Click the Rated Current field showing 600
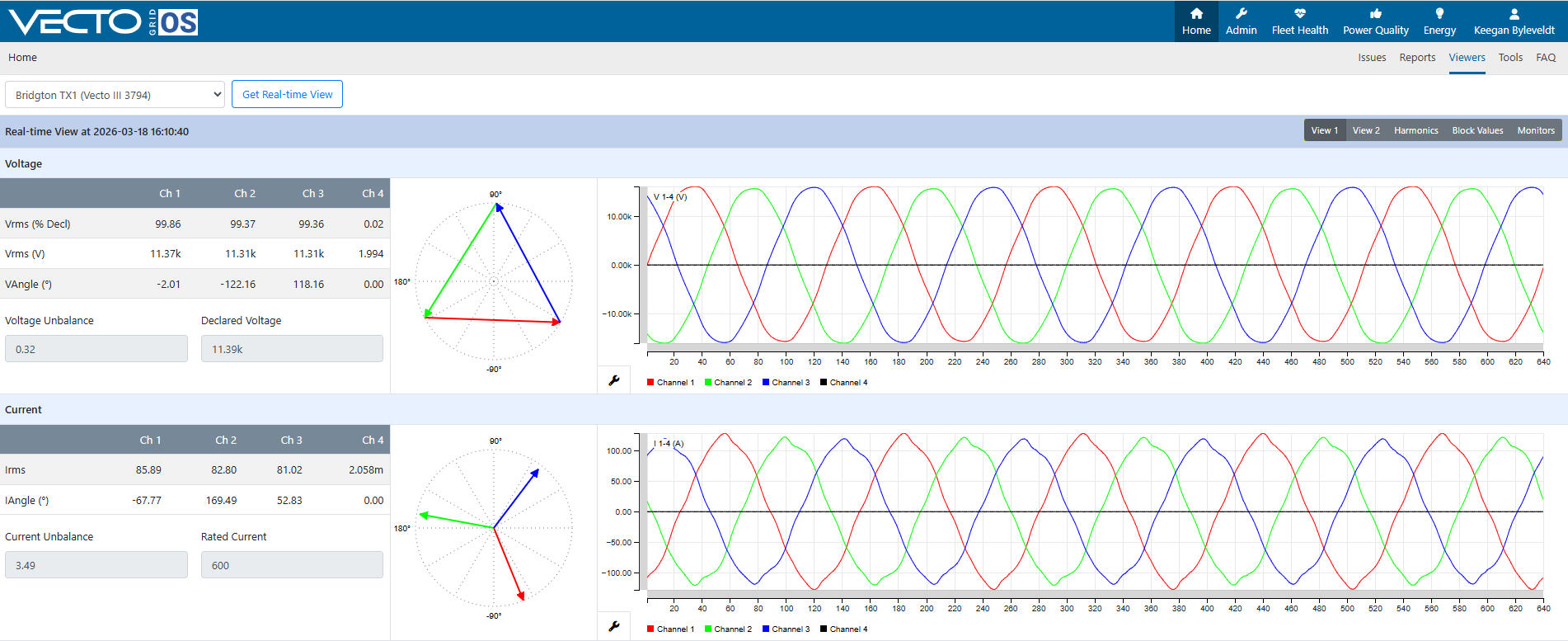The image size is (1568, 641). [292, 565]
